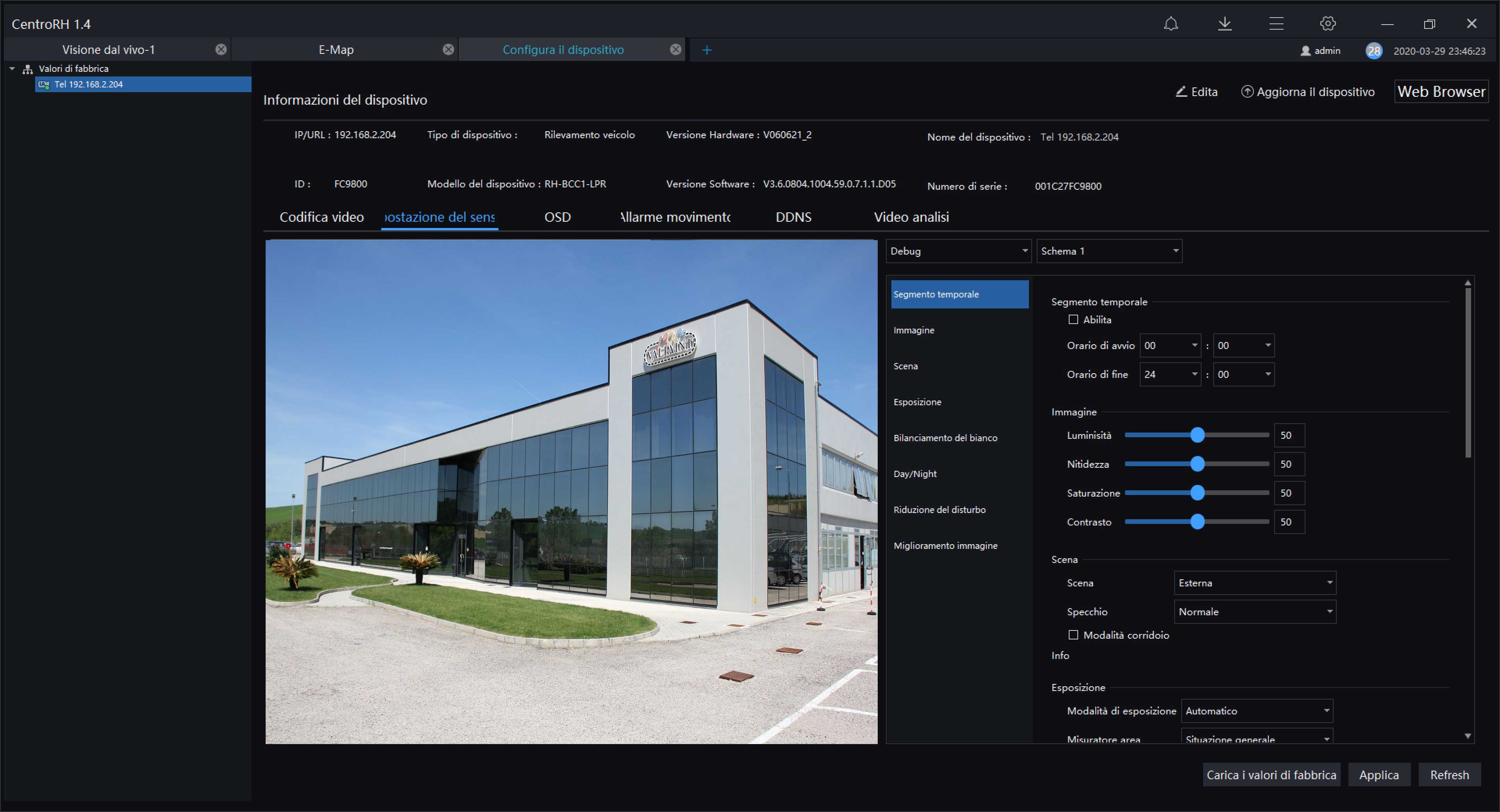The height and width of the screenshot is (812, 1500).
Task: Open the Debug mode dropdown
Action: [958, 251]
